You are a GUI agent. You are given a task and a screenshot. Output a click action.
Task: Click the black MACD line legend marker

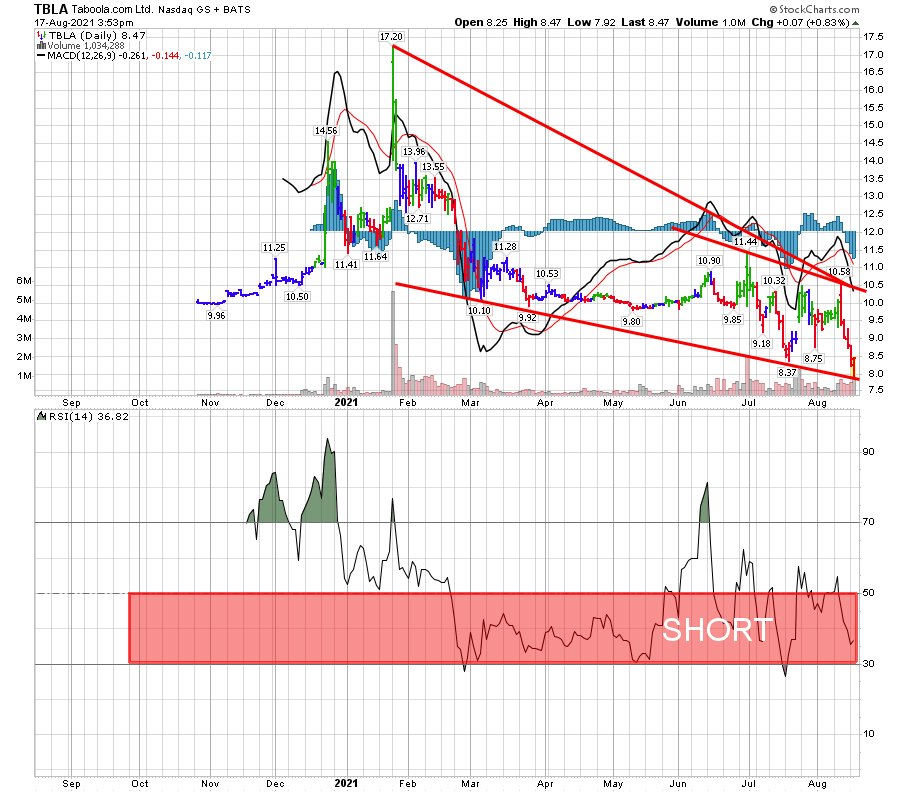click(41, 55)
